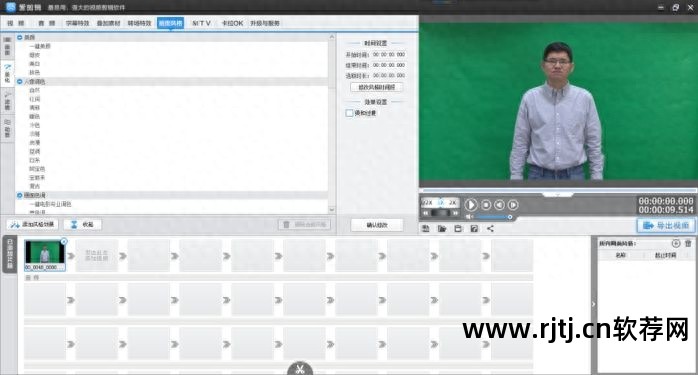This screenshot has height=375, width=698.
Task: Click the new project icon below the preview
Action: tap(426, 228)
